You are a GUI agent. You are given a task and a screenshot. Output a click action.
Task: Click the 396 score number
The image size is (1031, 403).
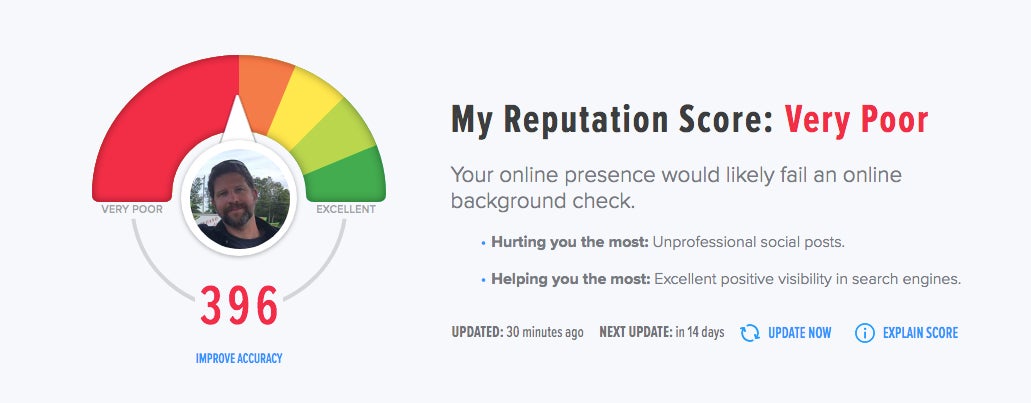(x=239, y=306)
